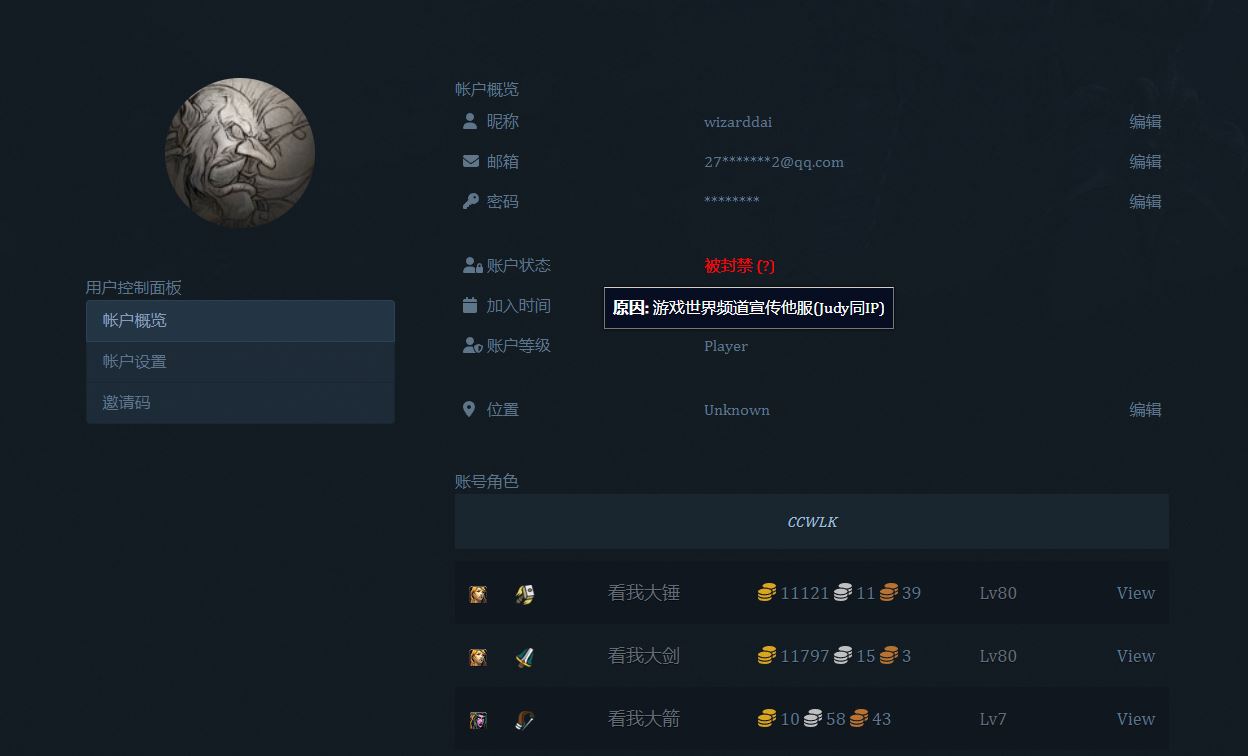Edit the qq.com email address
This screenshot has height=756, width=1248.
(x=1145, y=162)
